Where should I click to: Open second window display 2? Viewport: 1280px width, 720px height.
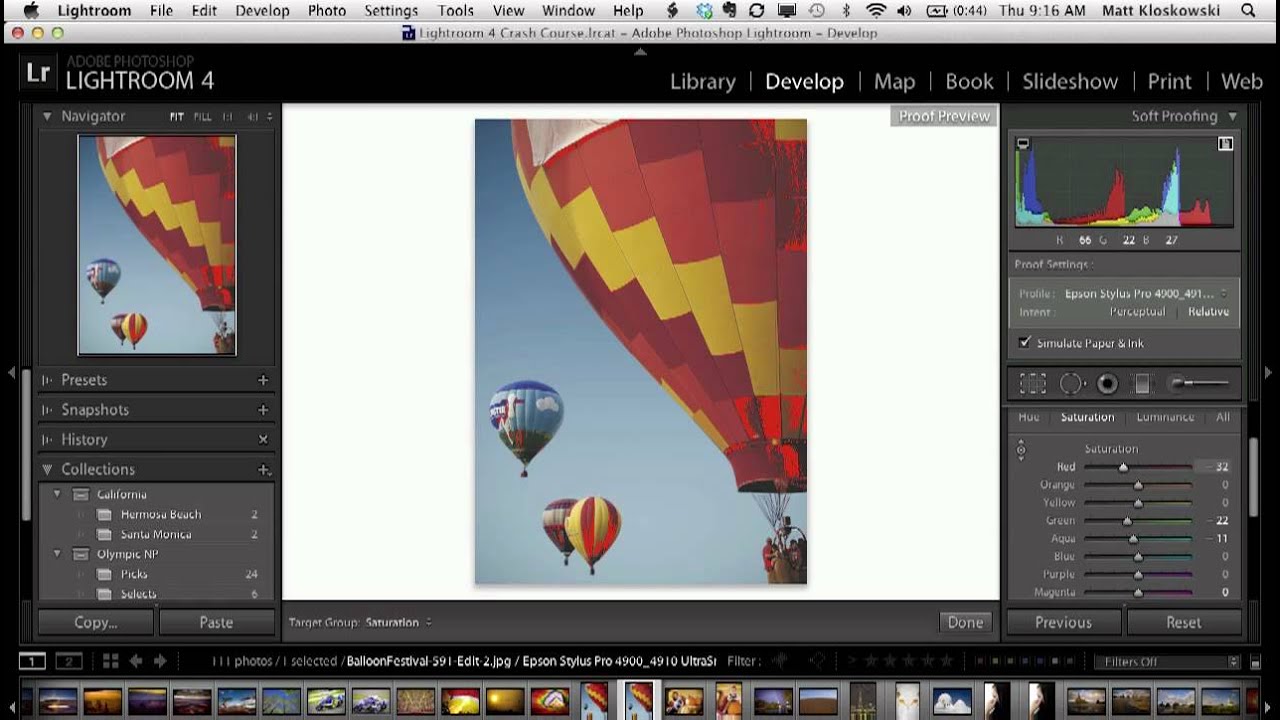[x=68, y=661]
